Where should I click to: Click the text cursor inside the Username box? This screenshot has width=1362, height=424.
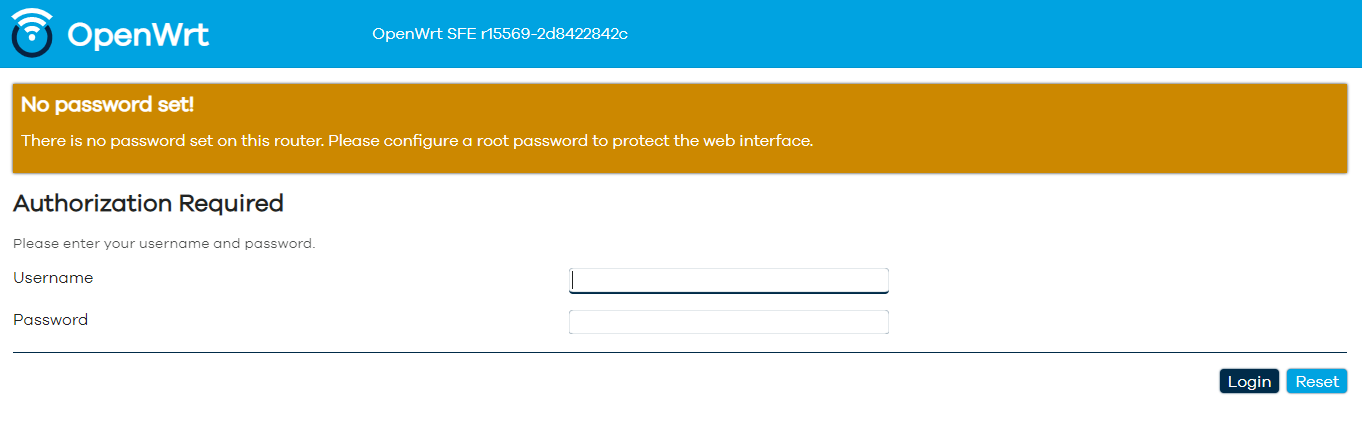click(572, 281)
